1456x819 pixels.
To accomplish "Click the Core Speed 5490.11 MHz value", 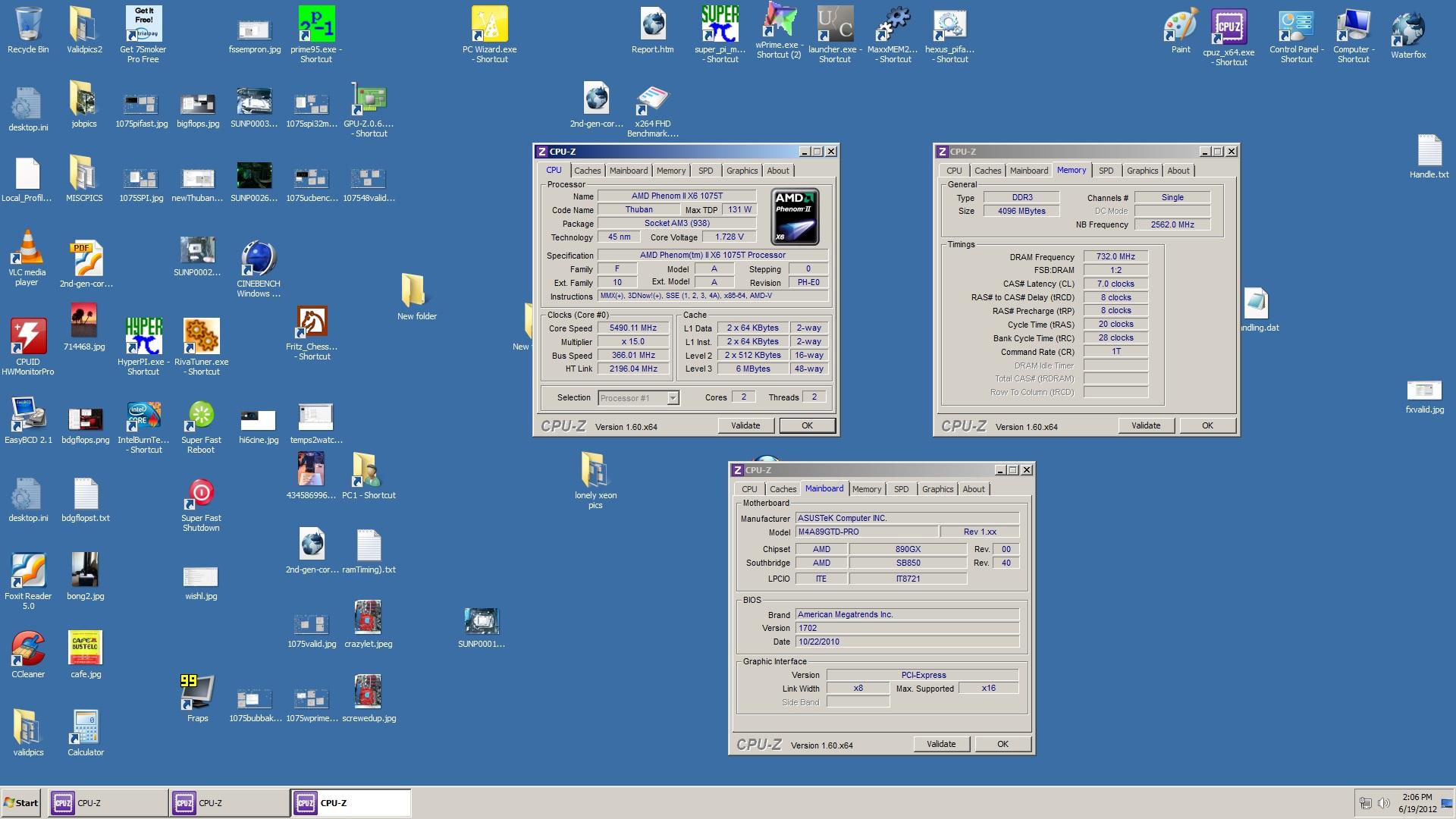I will tap(633, 328).
